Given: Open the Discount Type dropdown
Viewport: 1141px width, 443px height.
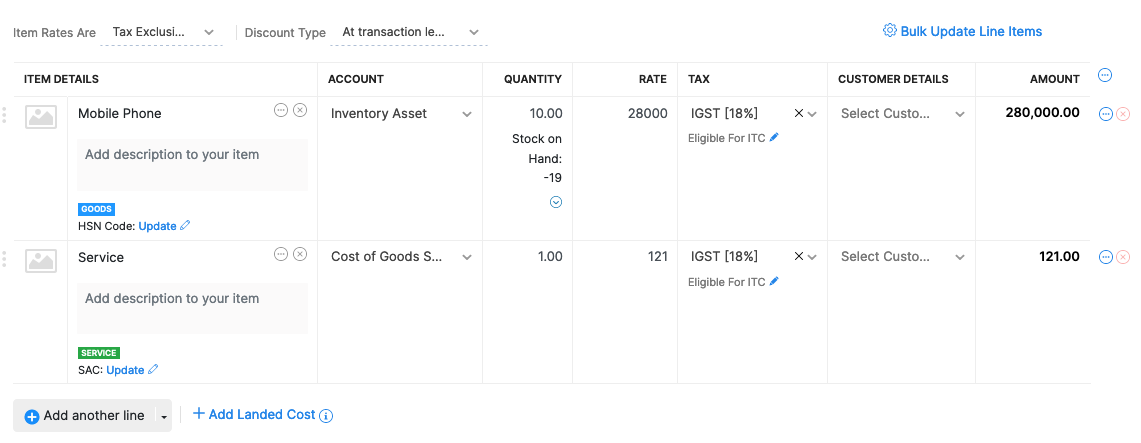Looking at the screenshot, I should pos(409,32).
